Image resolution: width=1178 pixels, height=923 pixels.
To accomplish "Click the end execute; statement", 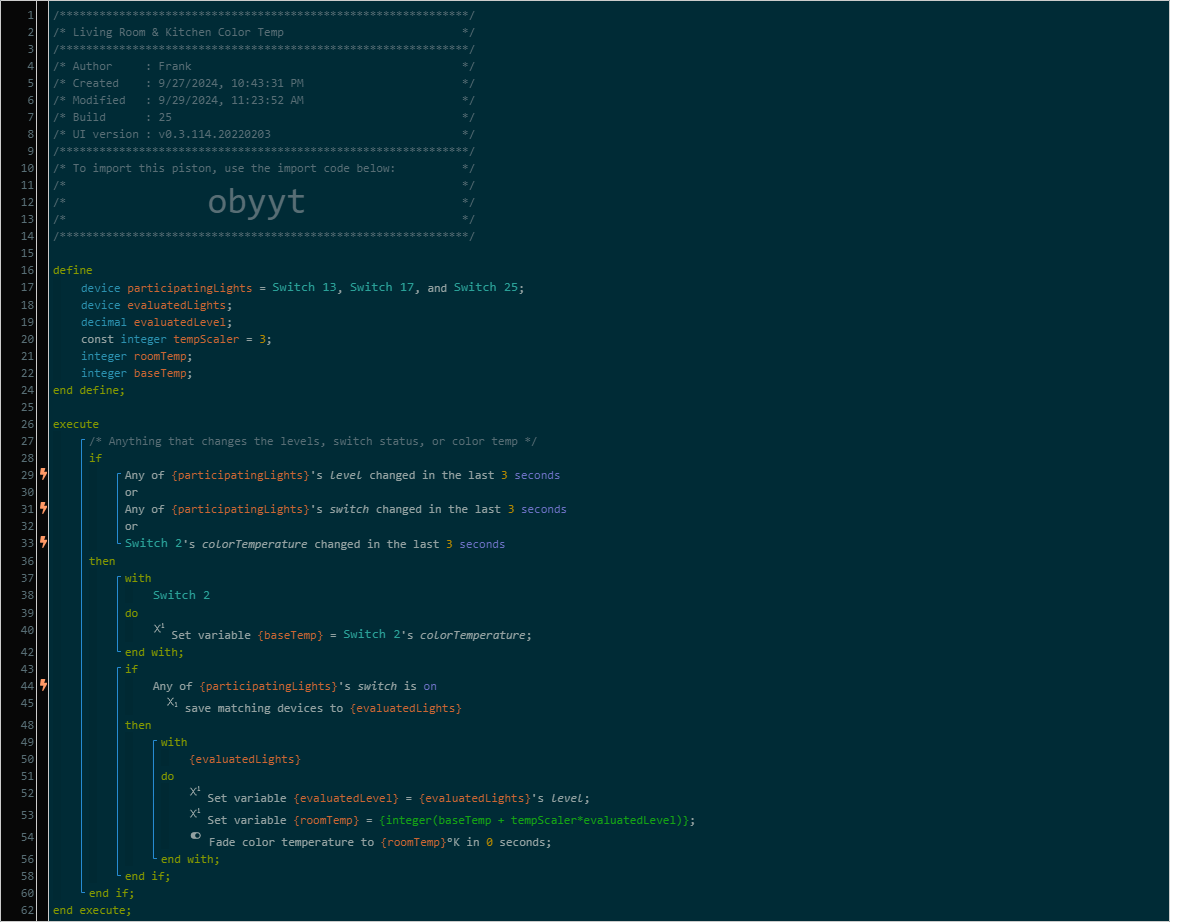I will tap(92, 911).
